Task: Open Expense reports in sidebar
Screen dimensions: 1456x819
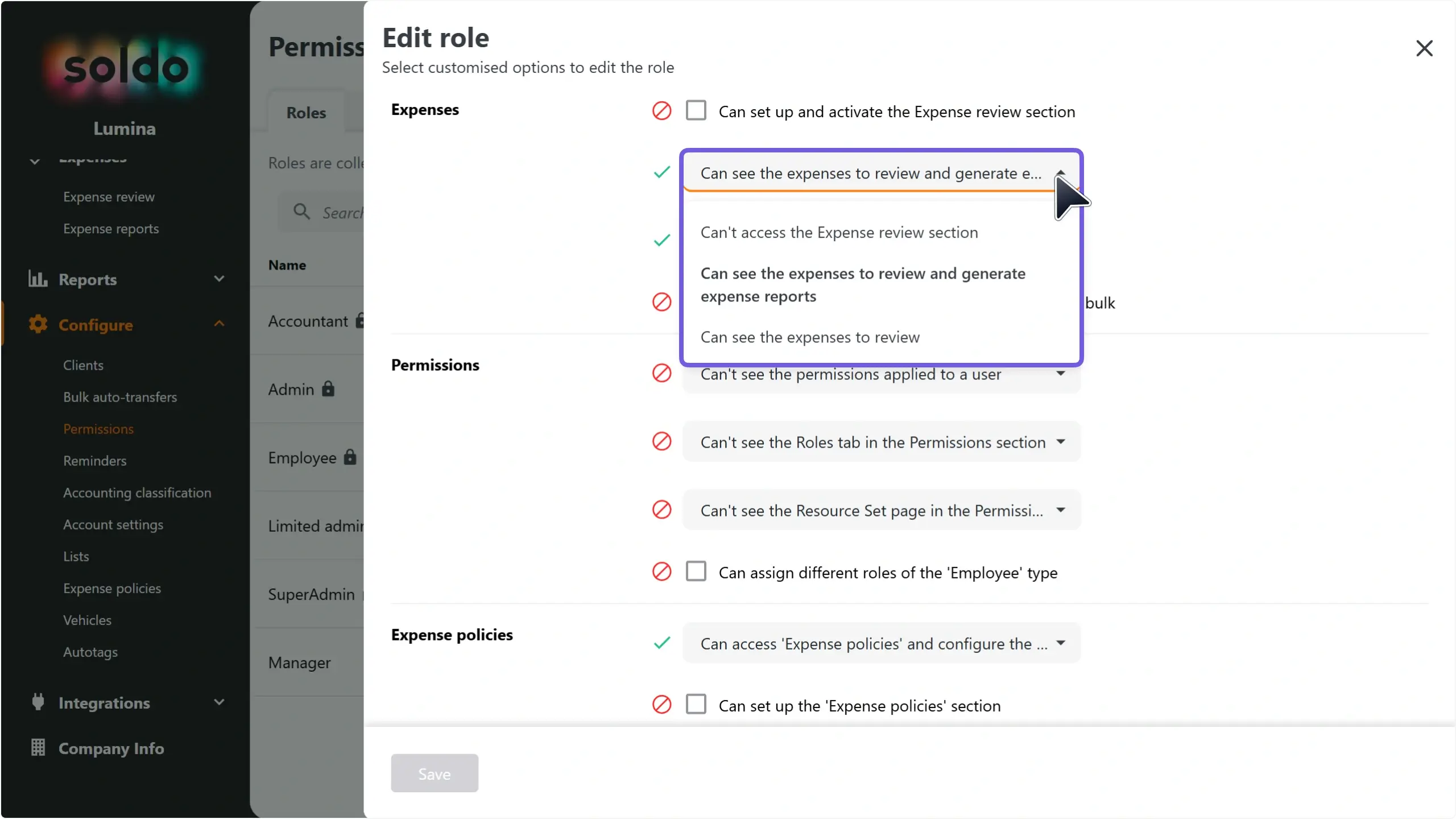Action: (x=111, y=229)
